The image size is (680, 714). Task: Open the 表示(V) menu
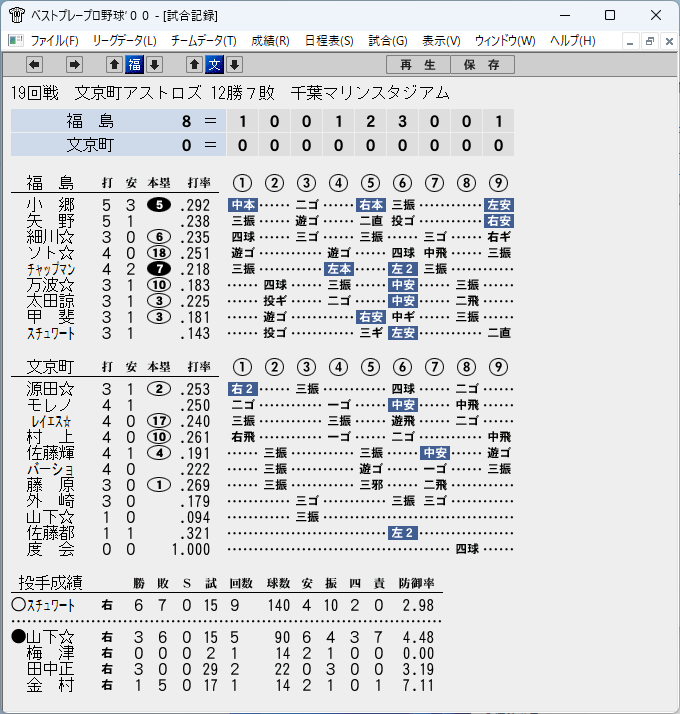(441, 41)
